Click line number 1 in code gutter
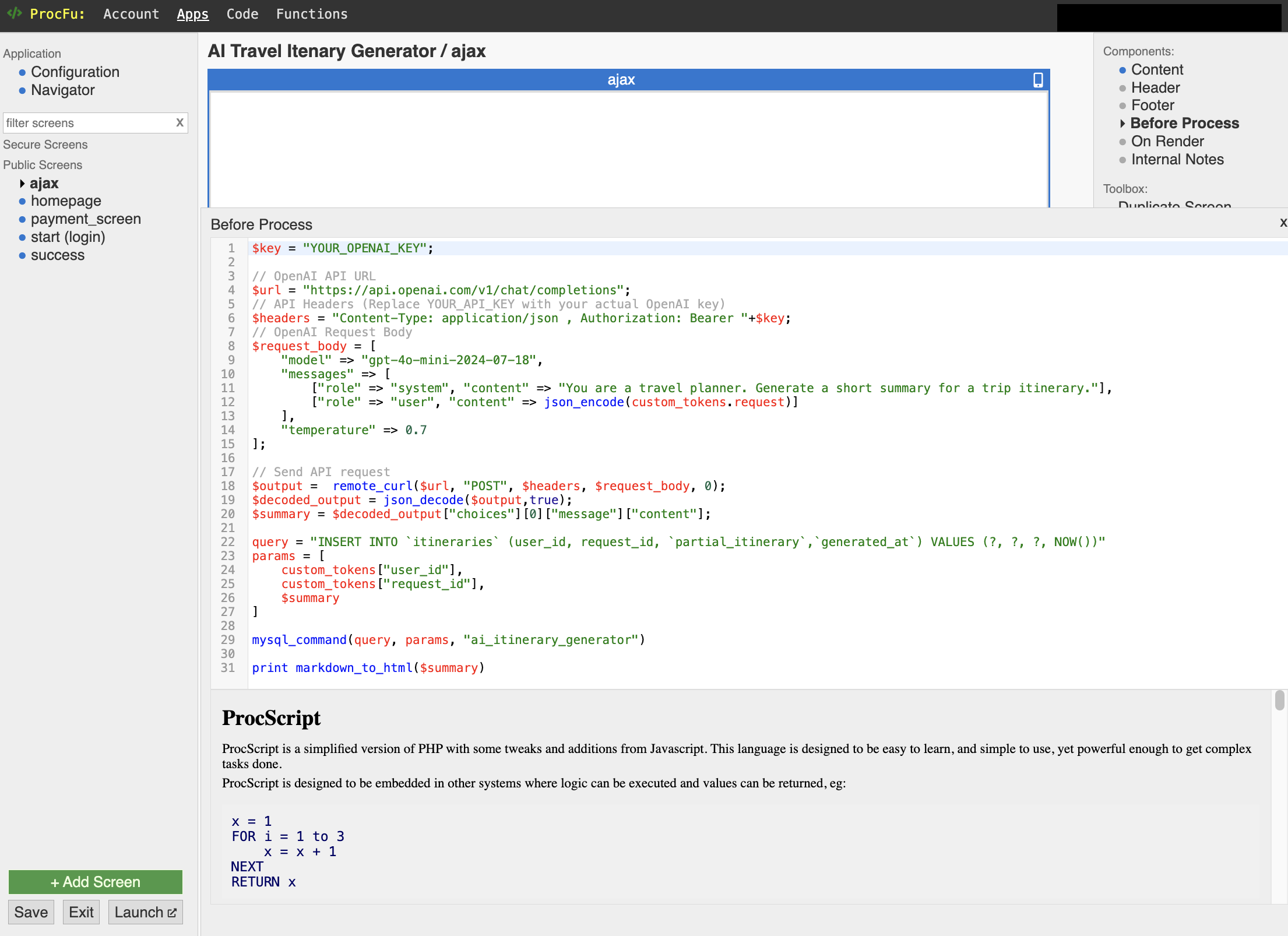 pyautogui.click(x=231, y=248)
